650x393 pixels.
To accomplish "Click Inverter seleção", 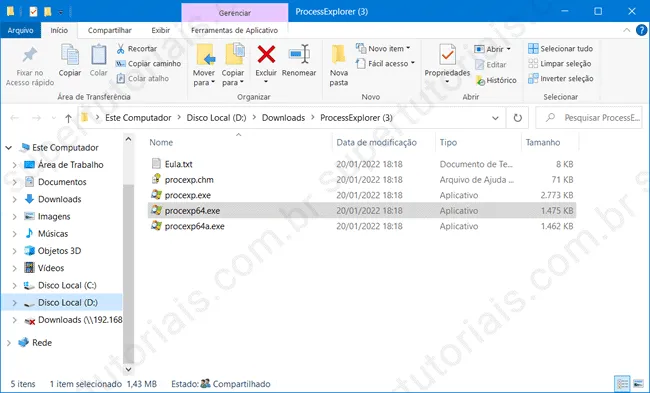I will pos(560,78).
